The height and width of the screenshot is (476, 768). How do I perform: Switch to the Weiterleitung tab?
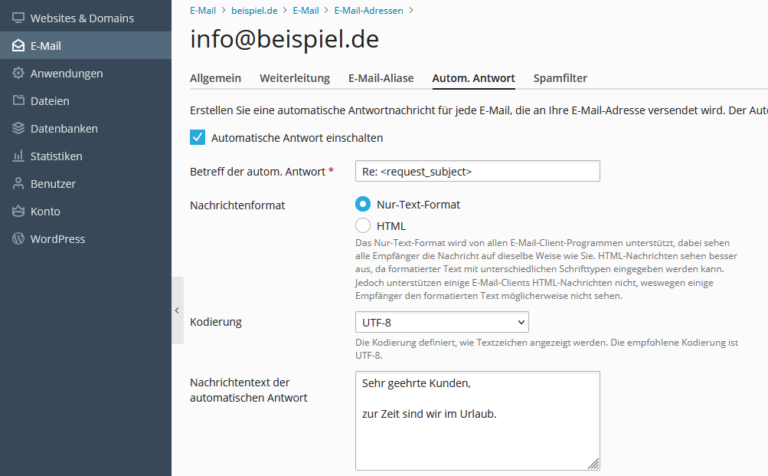point(293,78)
